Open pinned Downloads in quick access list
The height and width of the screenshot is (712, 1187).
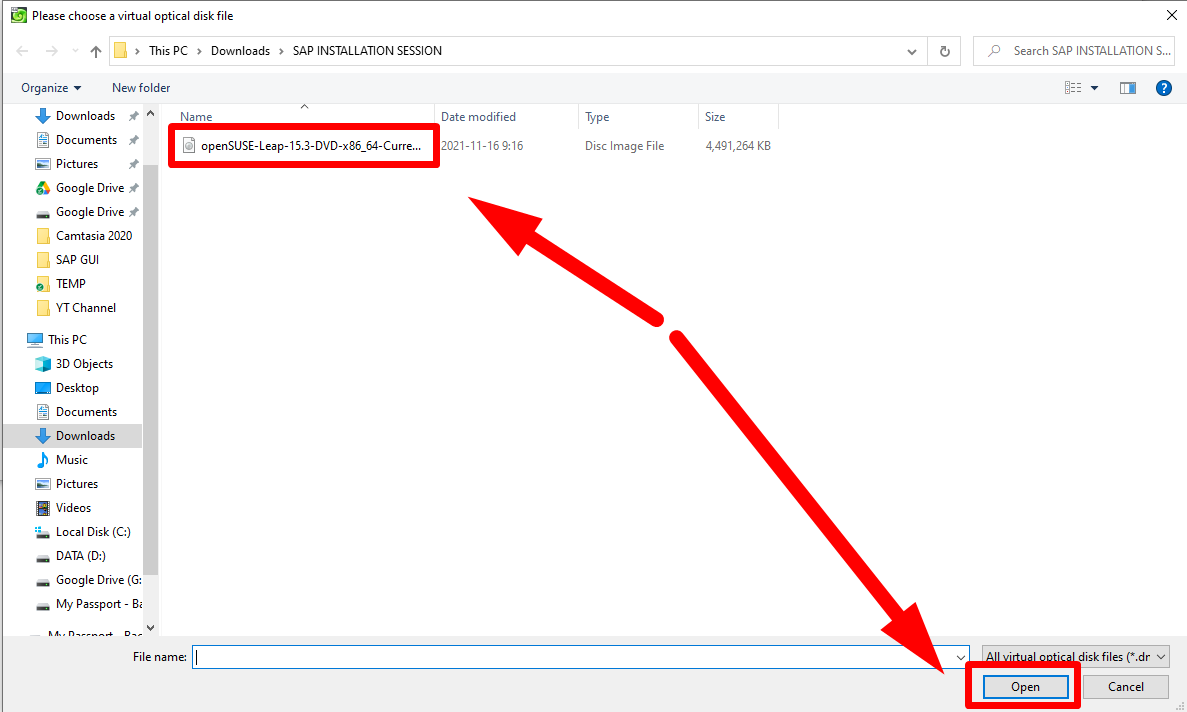tap(86, 116)
